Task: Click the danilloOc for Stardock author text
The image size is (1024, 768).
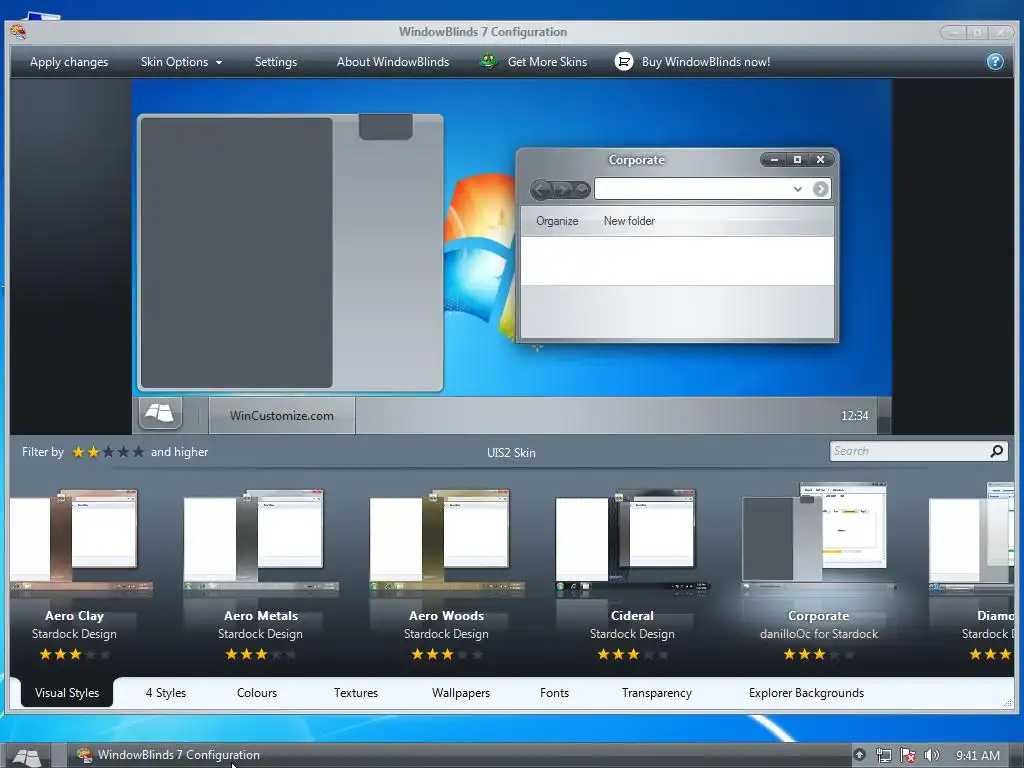Action: [x=819, y=633]
